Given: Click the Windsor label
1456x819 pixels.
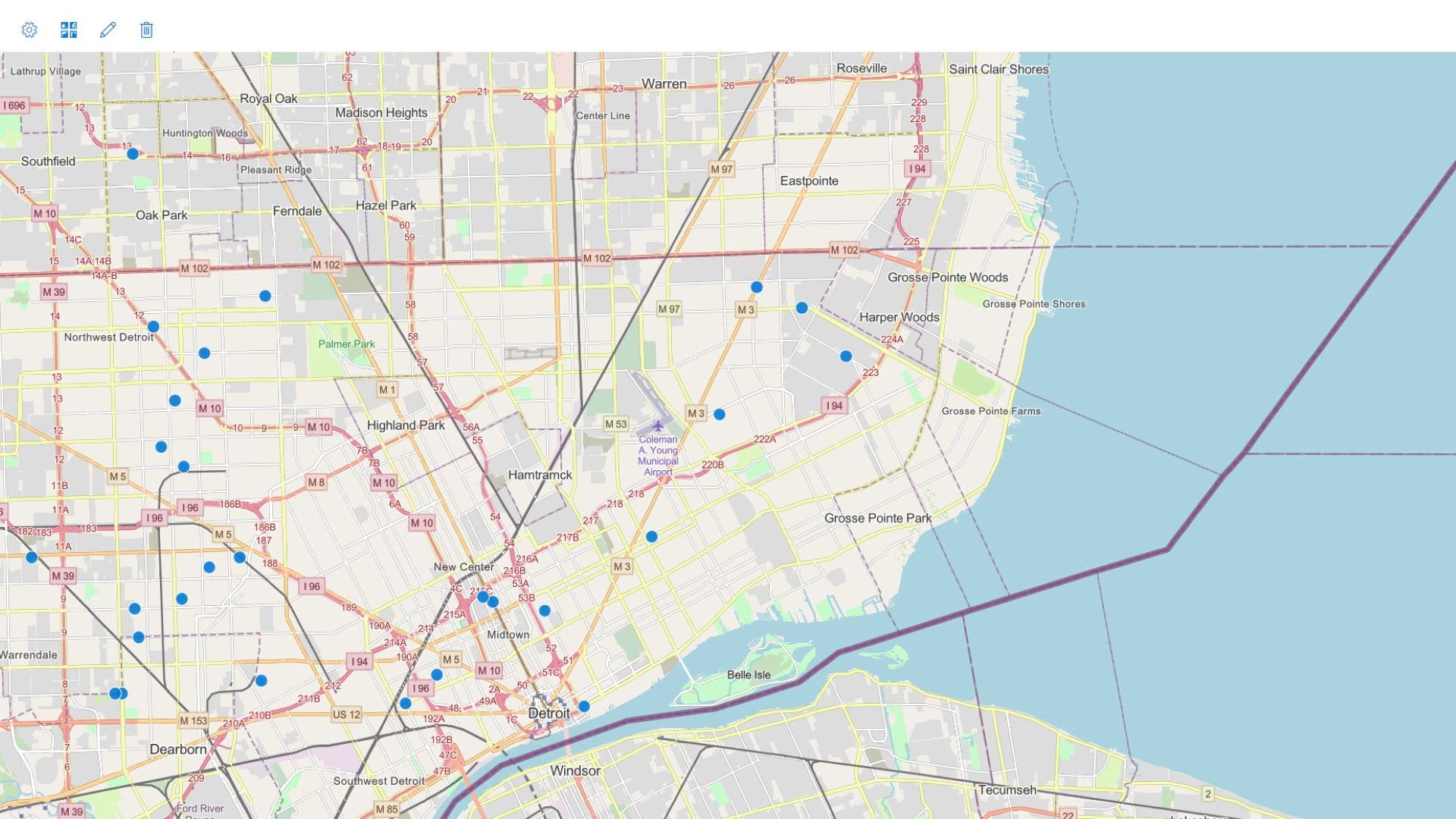Looking at the screenshot, I should pyautogui.click(x=576, y=770).
